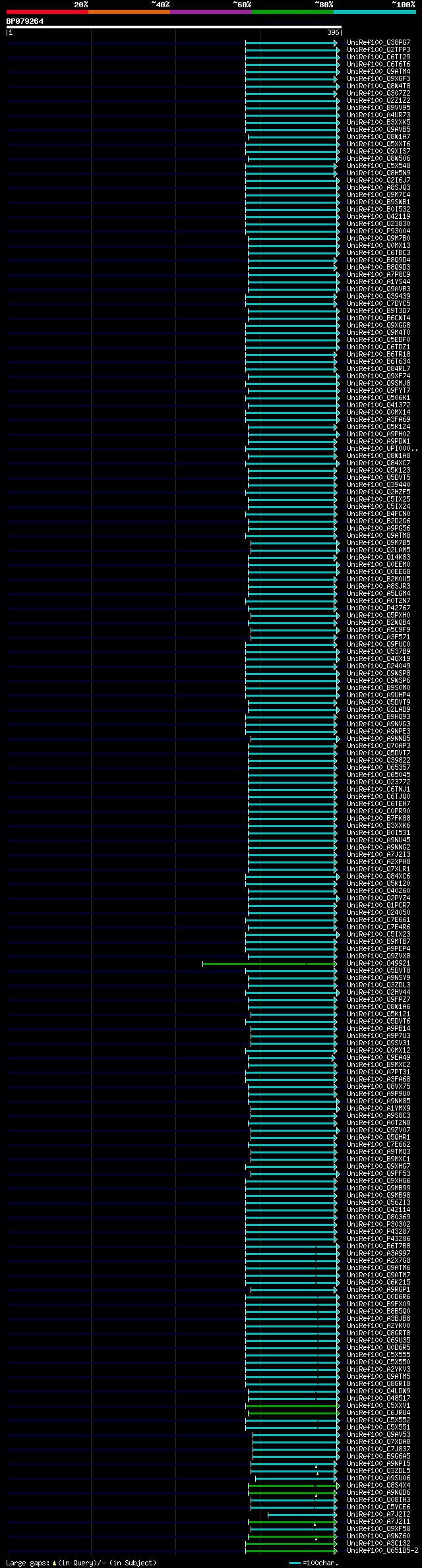Select the truncated hit UniRef100_UPI000..

(x=382, y=449)
